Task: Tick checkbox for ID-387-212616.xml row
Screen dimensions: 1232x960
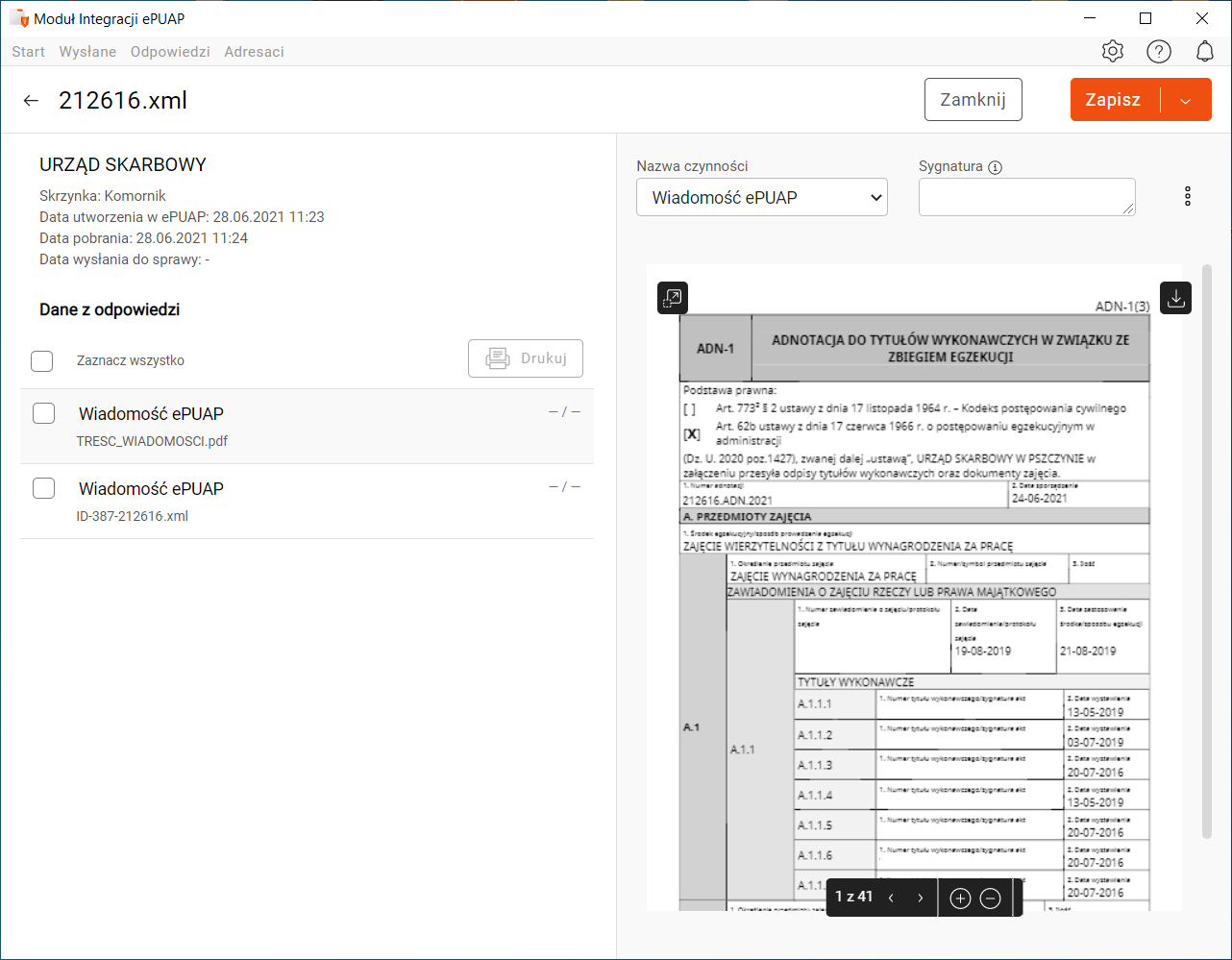Action: coord(44,488)
